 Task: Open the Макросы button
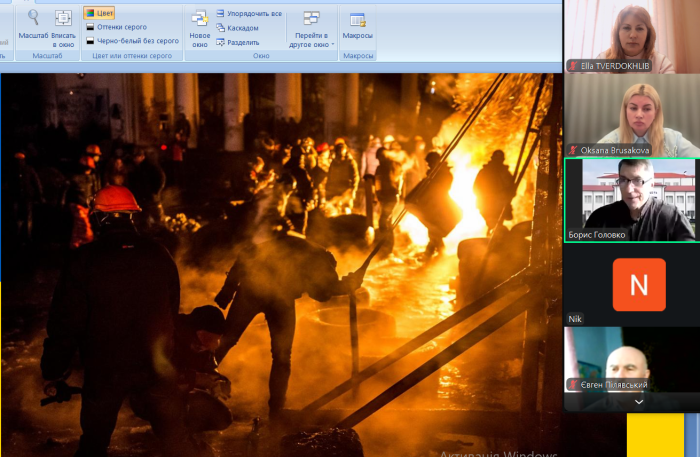point(358,26)
